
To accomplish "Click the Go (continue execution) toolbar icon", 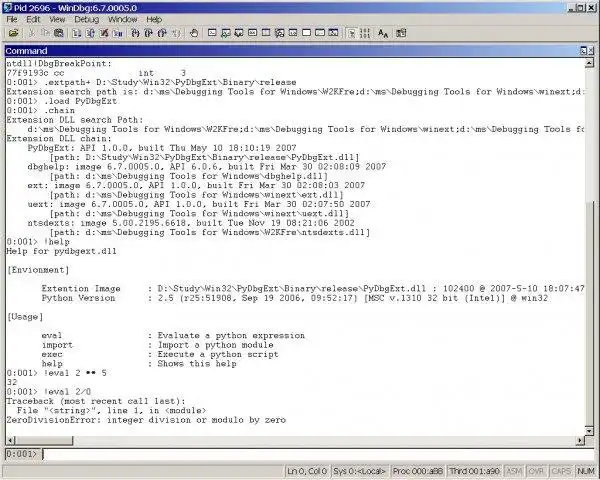I will (77, 33).
